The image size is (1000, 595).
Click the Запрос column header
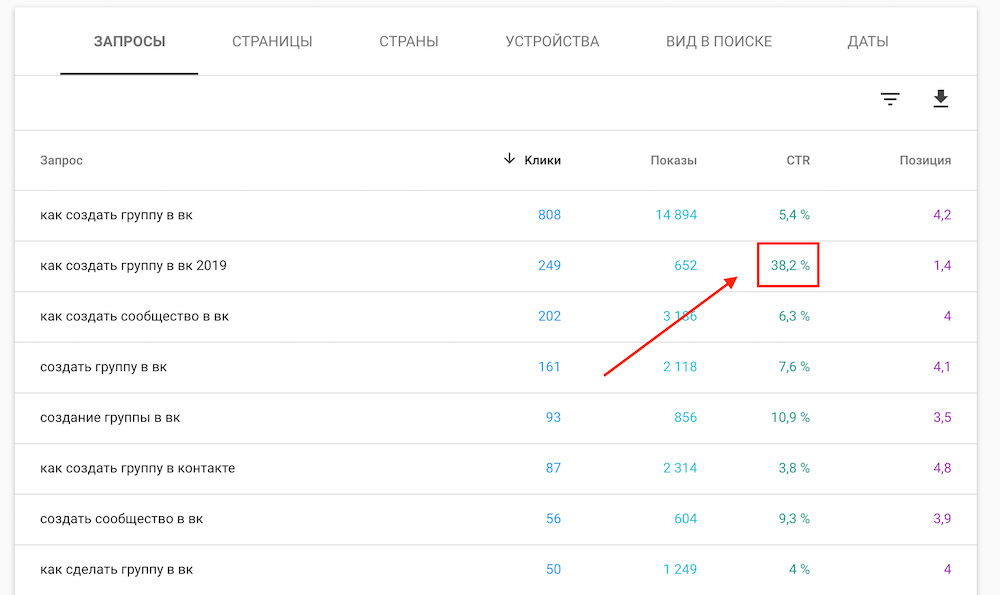61,159
